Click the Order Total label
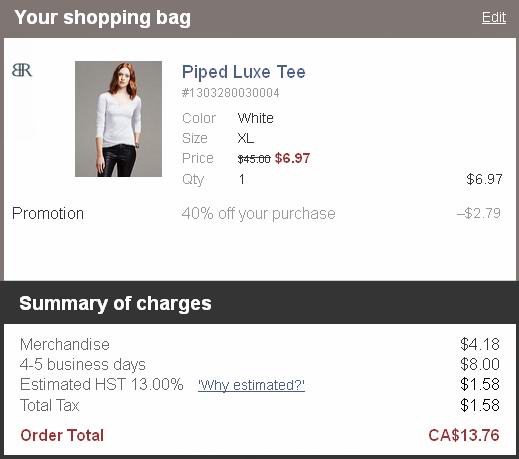This screenshot has height=459, width=519. [62, 435]
